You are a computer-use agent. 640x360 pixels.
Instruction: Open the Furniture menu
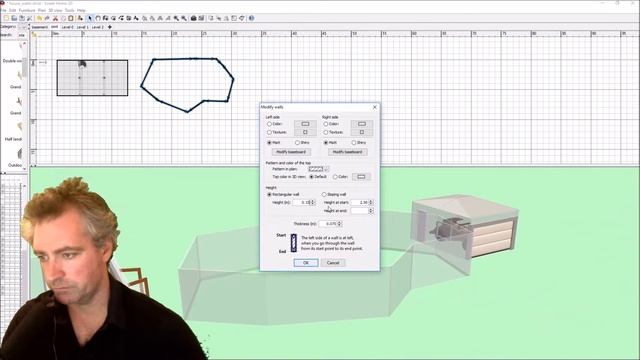27,10
